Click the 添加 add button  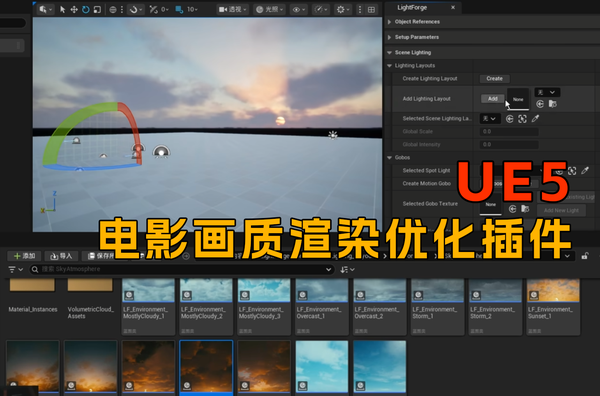[x=24, y=256]
